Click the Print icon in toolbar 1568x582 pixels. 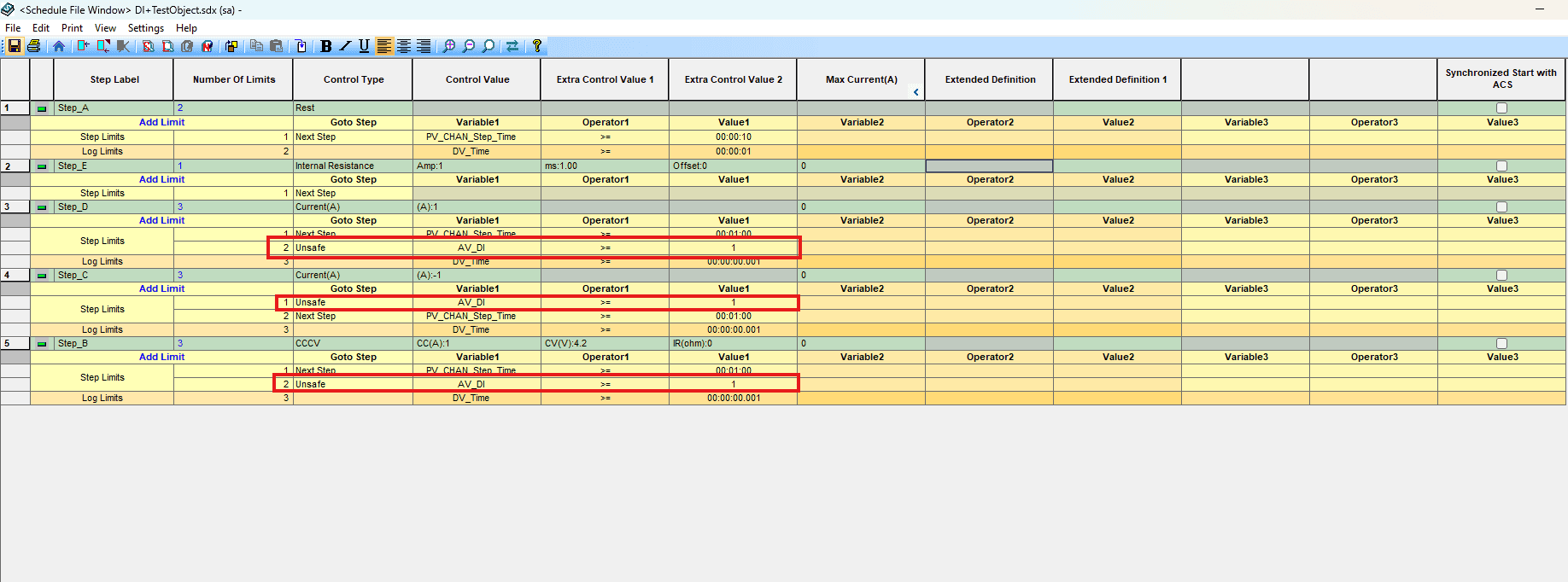click(33, 46)
